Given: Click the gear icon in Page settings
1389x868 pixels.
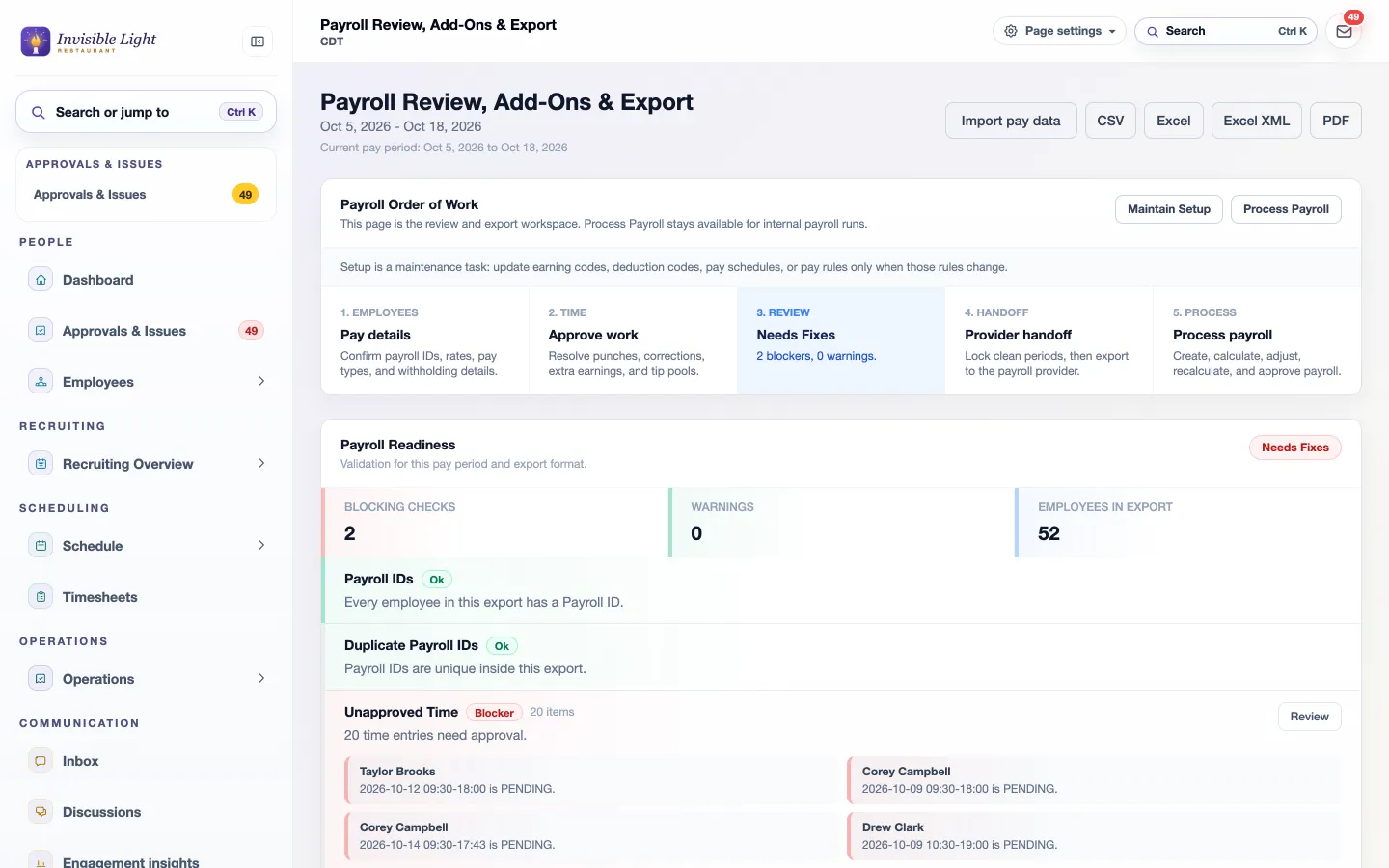Looking at the screenshot, I should coord(1011,31).
